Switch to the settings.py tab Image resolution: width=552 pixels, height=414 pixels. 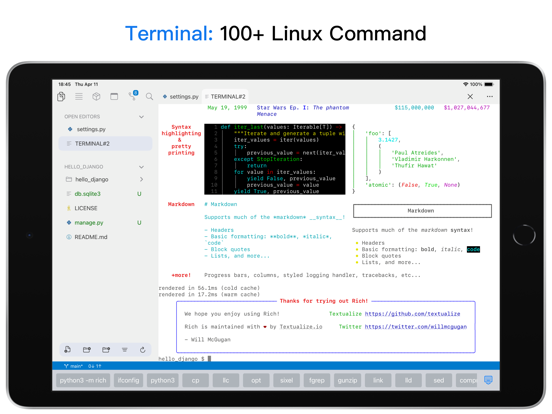[x=181, y=96]
